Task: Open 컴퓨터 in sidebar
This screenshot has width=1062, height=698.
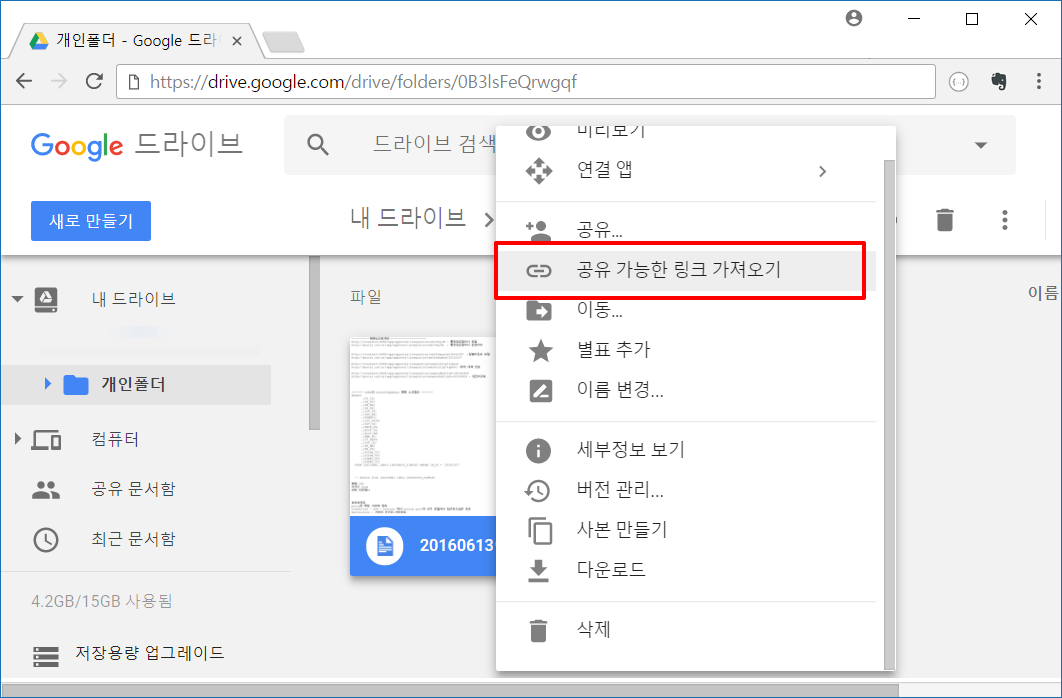Action: (115, 439)
